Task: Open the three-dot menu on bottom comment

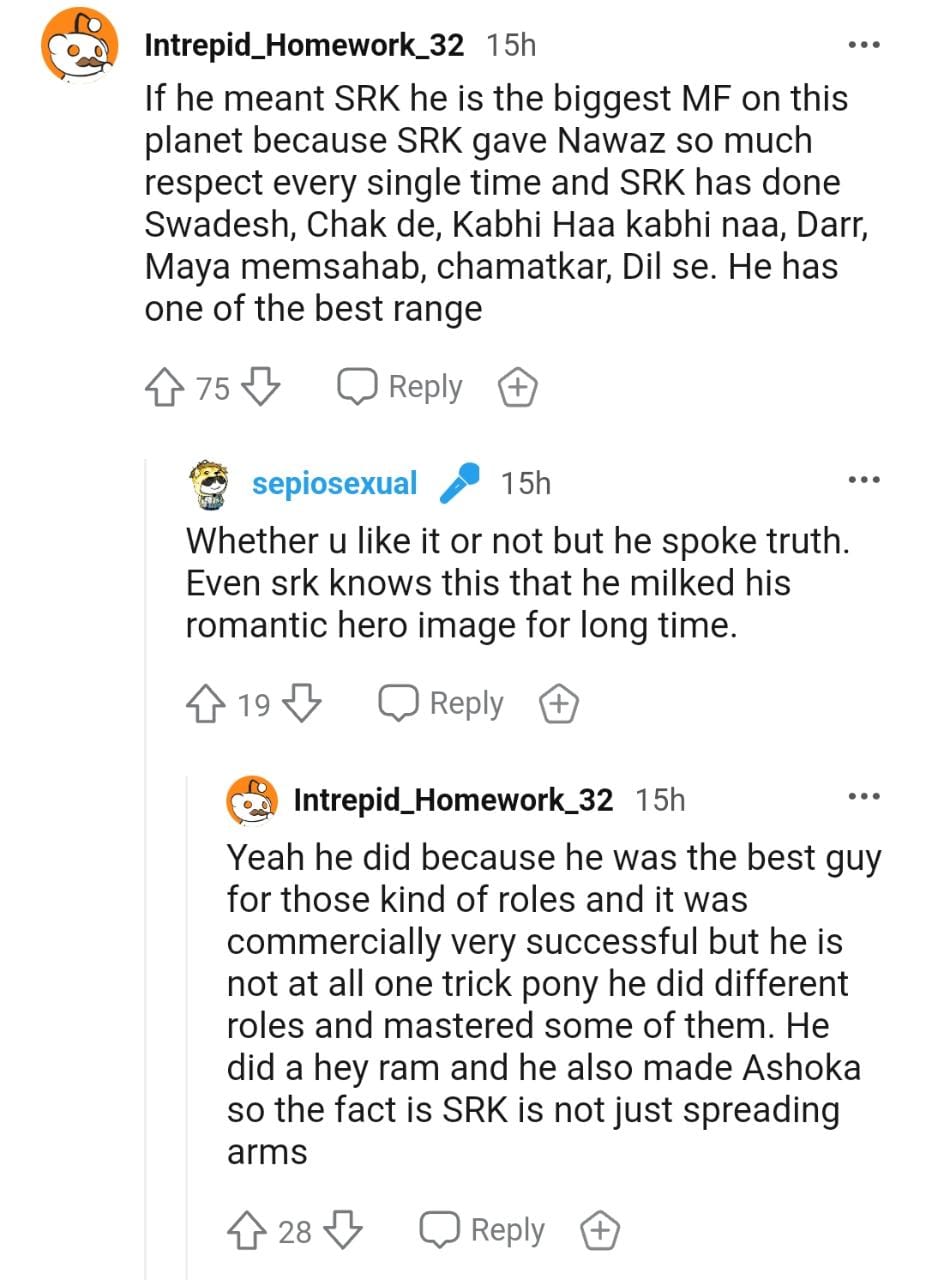Action: (863, 797)
